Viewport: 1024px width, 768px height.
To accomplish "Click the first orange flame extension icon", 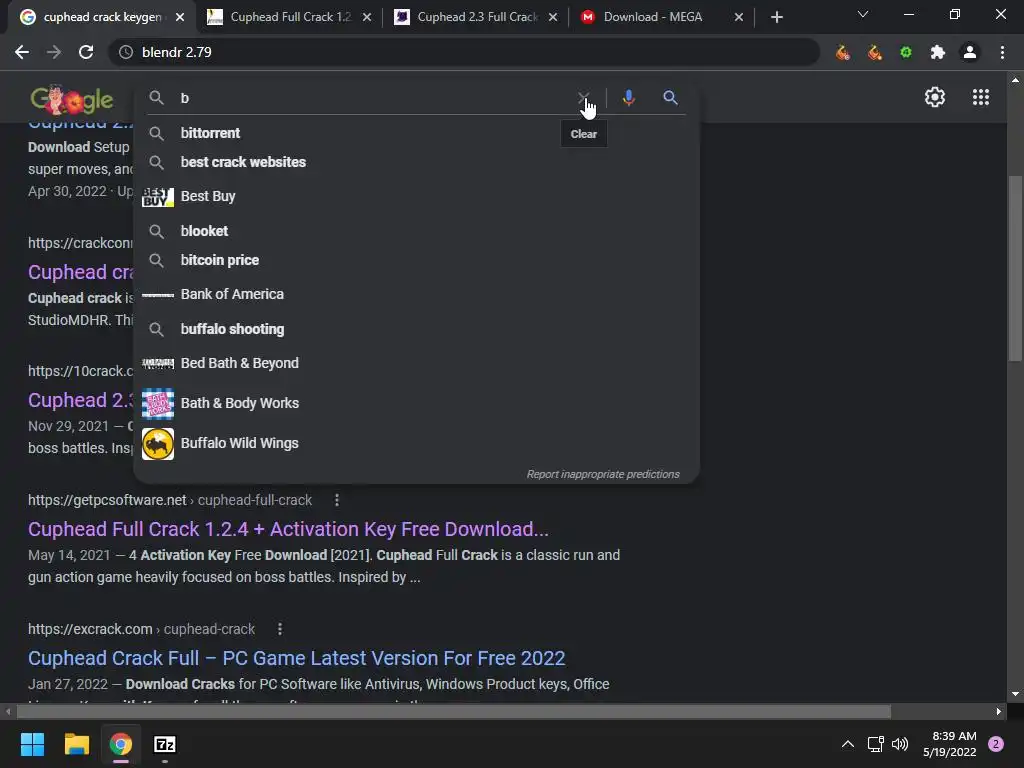I will point(842,52).
